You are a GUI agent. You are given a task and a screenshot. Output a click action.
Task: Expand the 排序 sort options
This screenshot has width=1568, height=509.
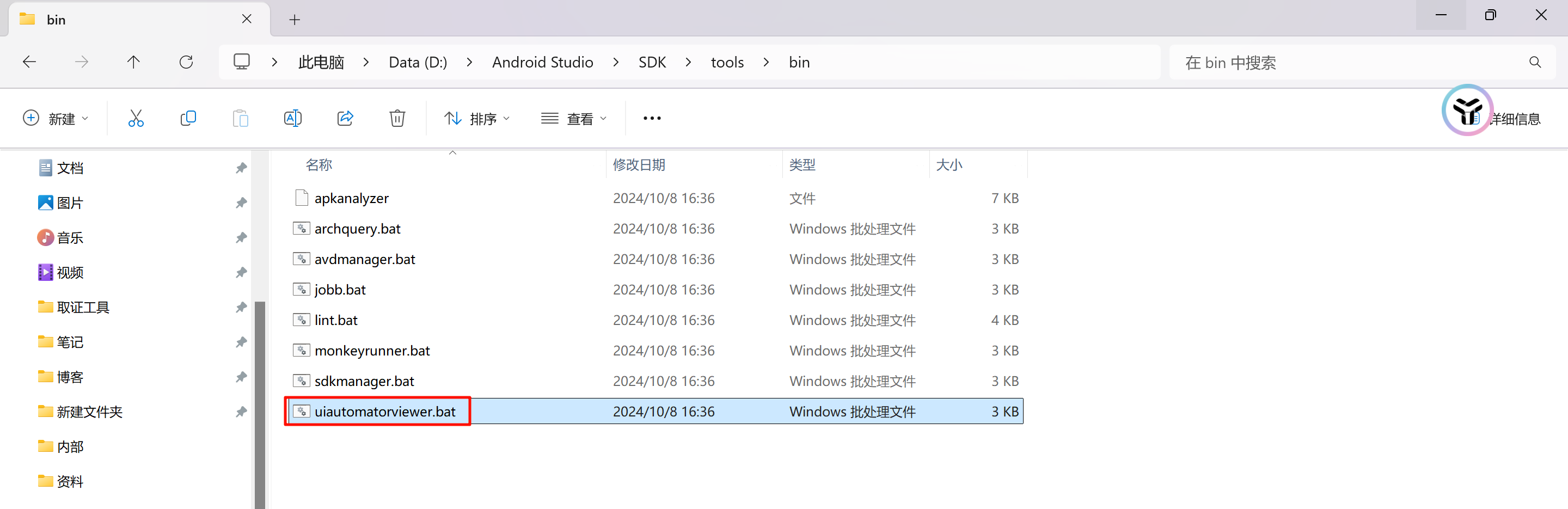tap(477, 118)
